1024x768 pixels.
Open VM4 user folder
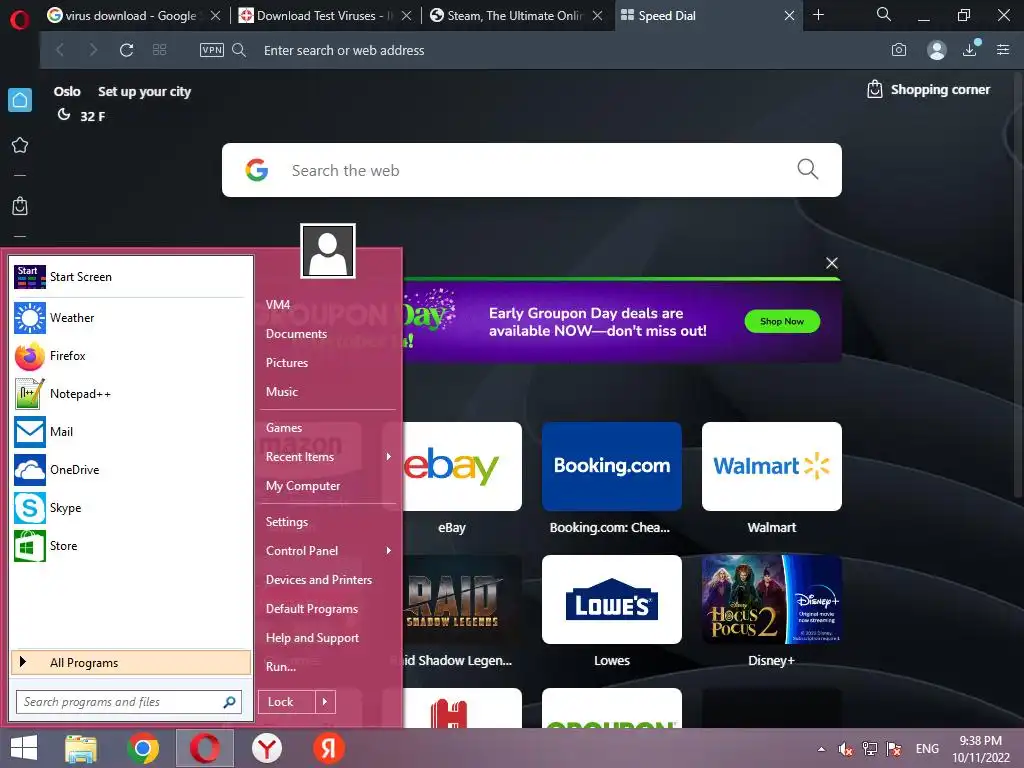(278, 305)
